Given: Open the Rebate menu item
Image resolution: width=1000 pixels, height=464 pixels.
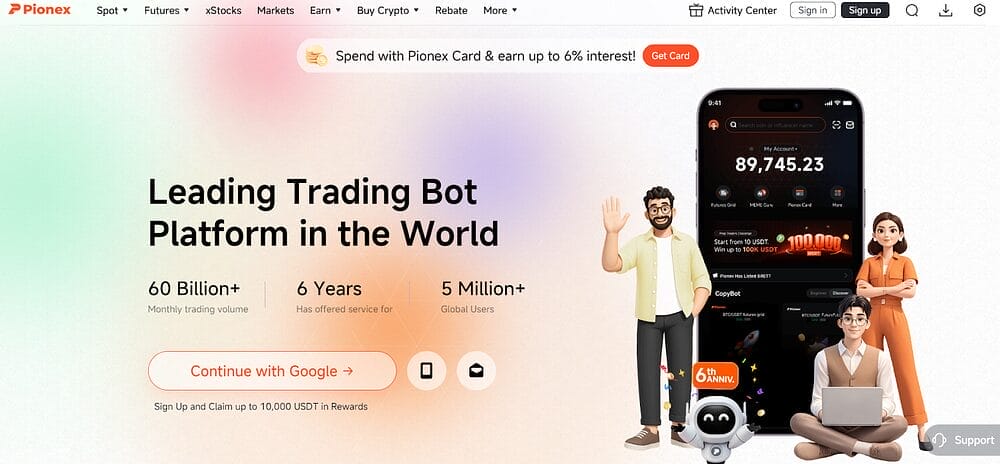Looking at the screenshot, I should [x=451, y=10].
